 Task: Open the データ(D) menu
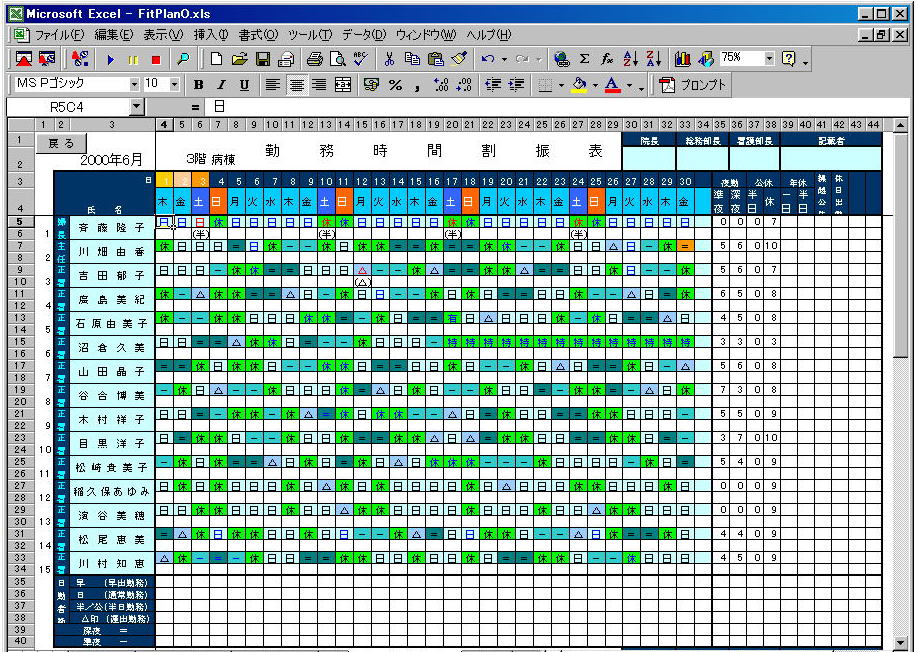tap(366, 35)
